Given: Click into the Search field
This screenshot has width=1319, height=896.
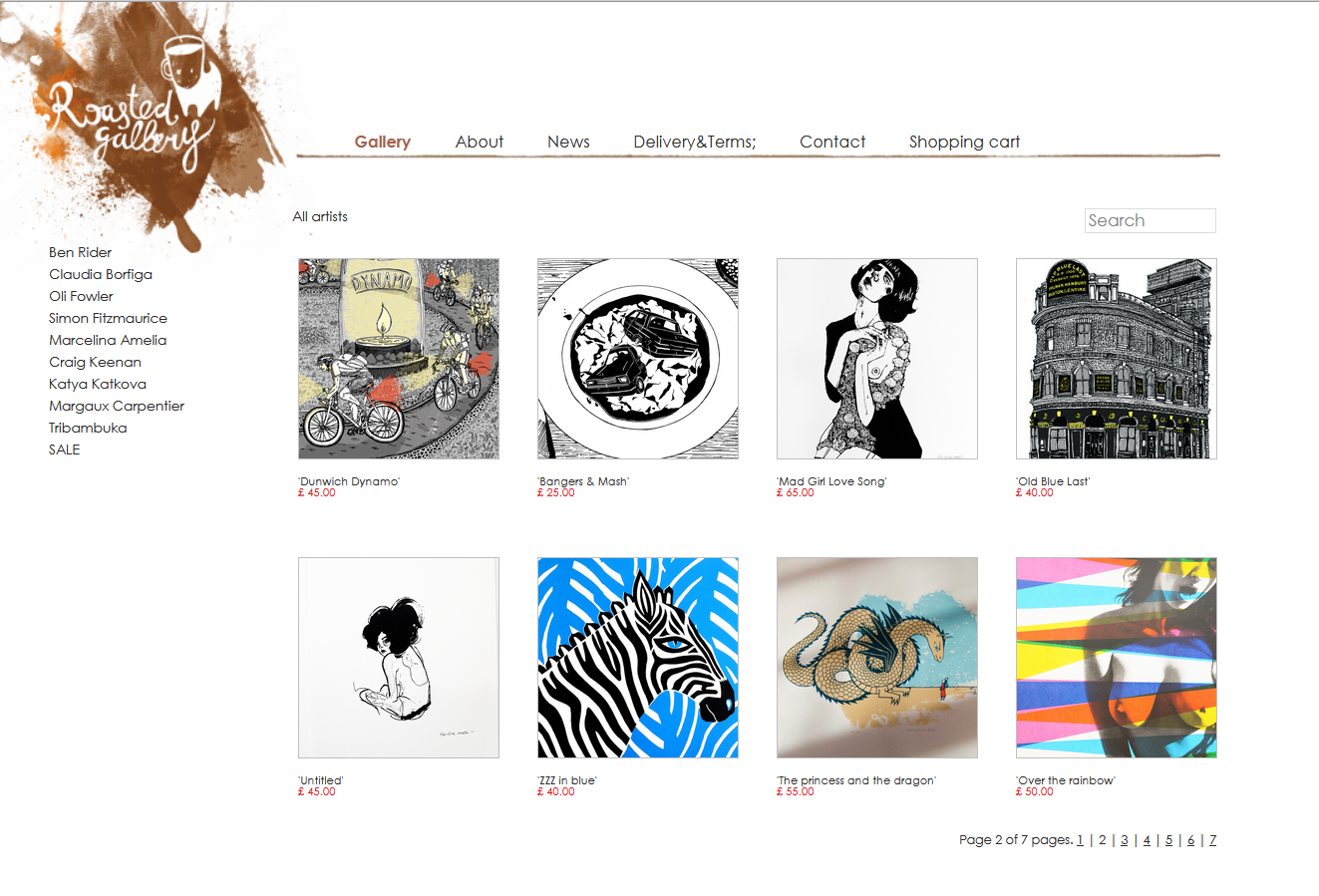Looking at the screenshot, I should pos(1151,220).
